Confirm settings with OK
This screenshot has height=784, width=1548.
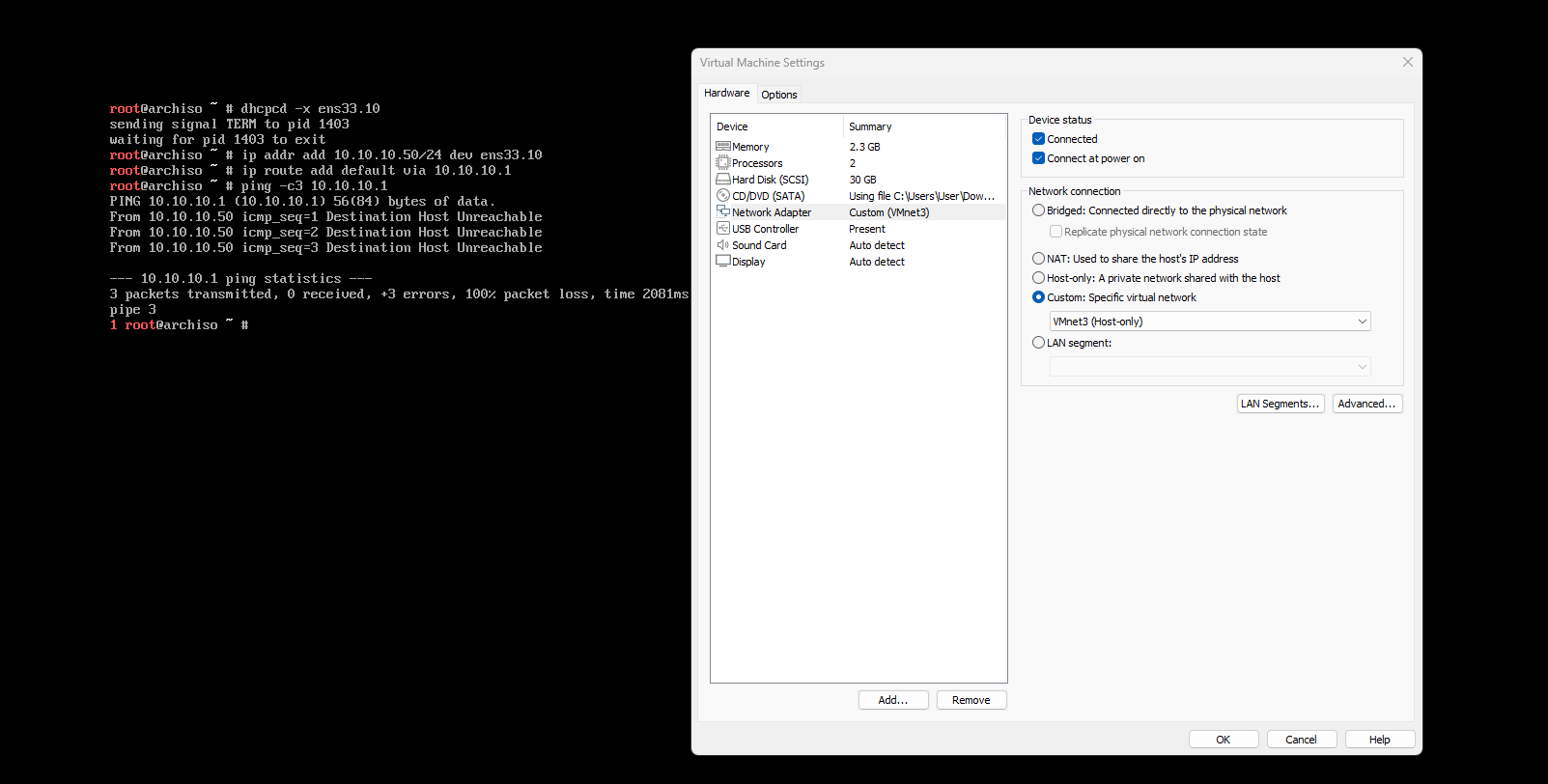coord(1224,740)
